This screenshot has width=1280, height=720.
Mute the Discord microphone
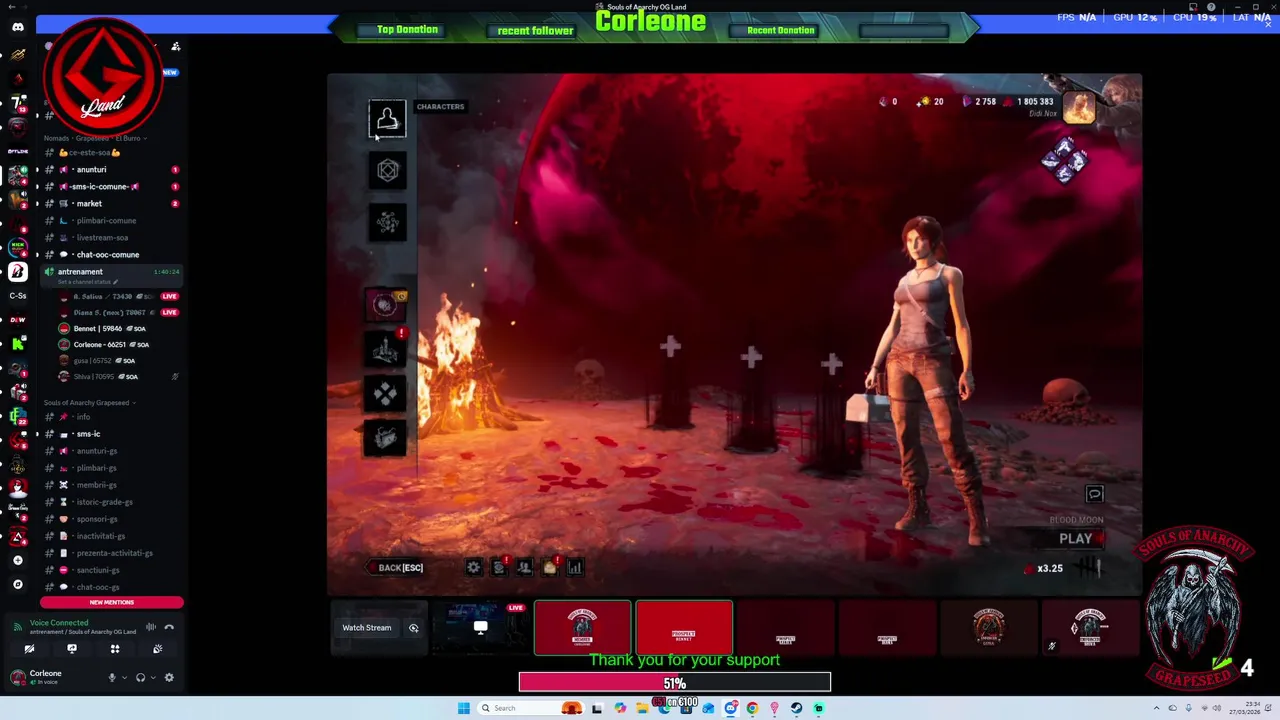tap(112, 677)
